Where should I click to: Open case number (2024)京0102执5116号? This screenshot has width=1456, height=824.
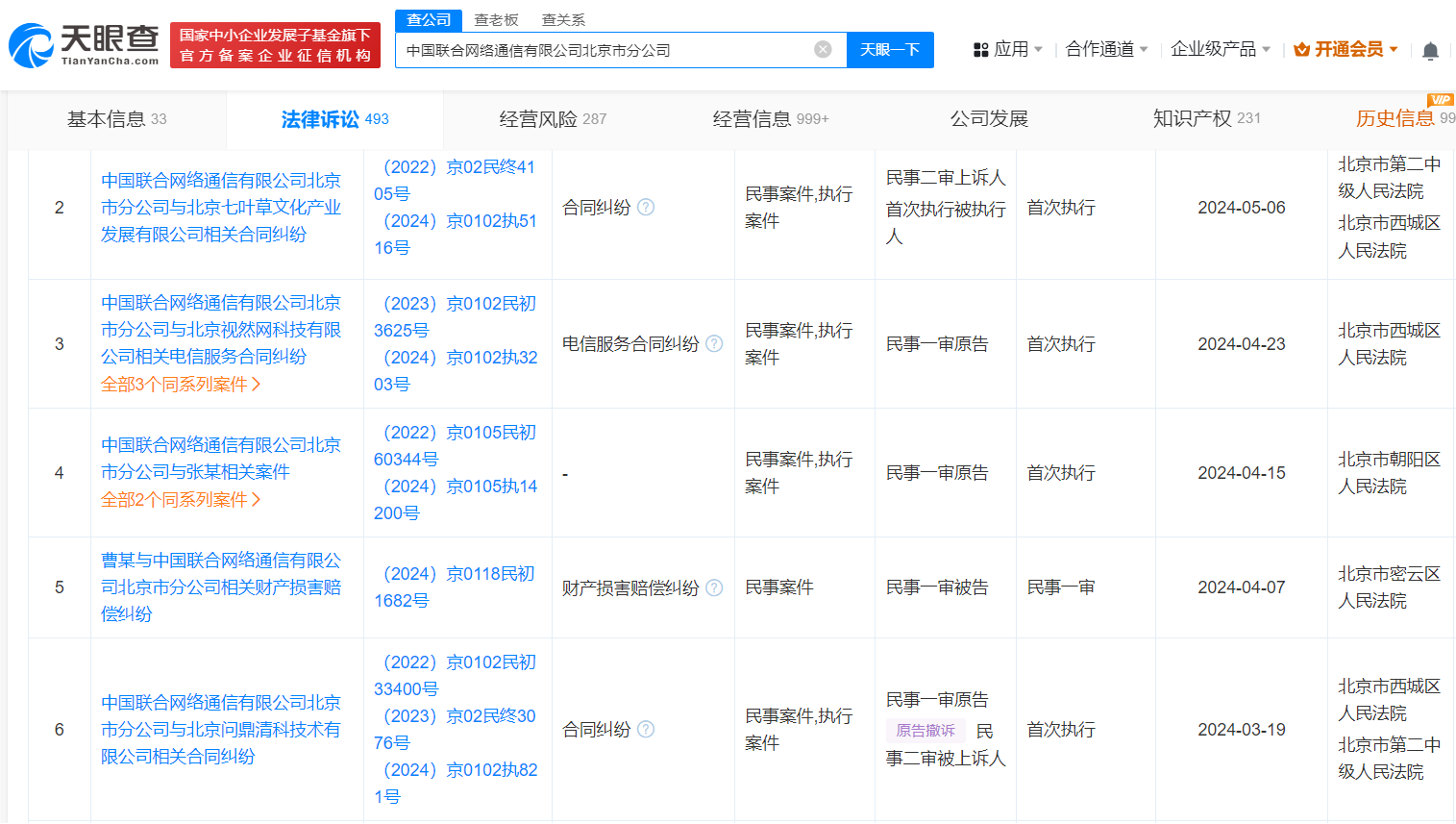(x=456, y=234)
